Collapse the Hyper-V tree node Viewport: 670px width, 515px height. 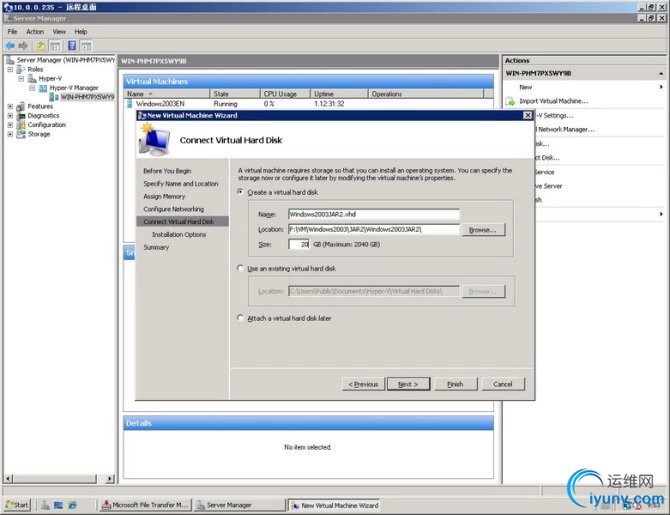tap(21, 79)
